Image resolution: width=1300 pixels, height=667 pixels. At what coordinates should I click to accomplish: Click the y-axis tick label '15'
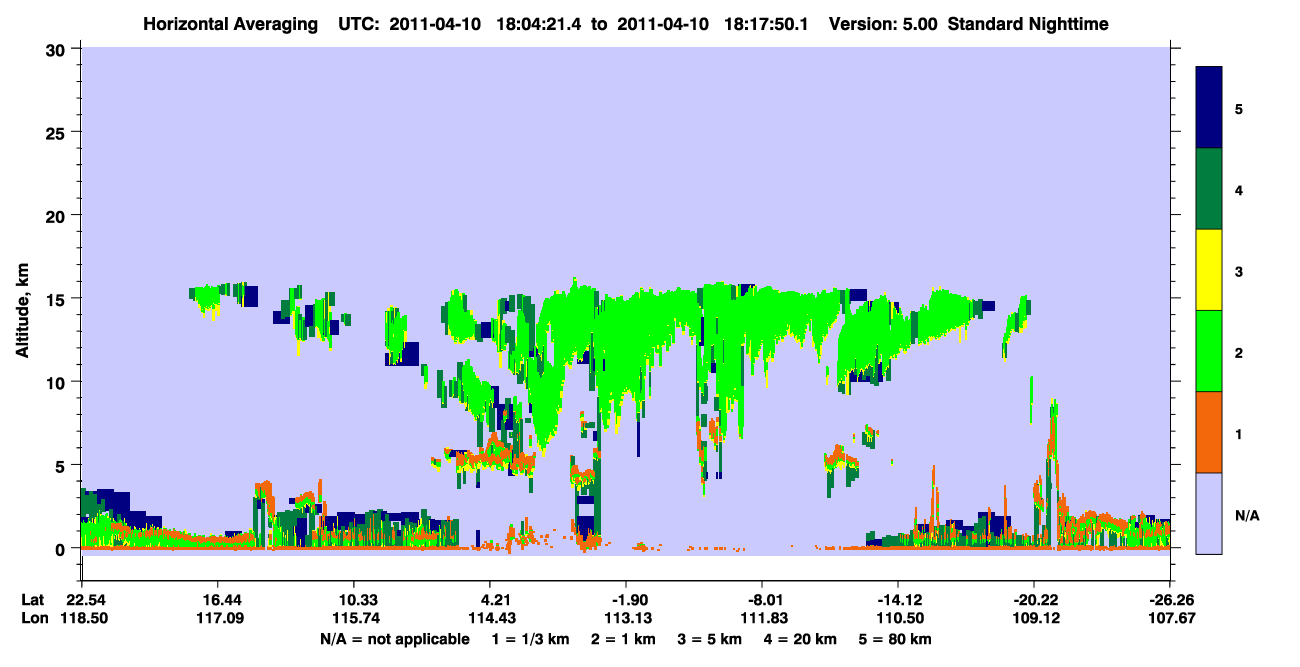[x=58, y=298]
